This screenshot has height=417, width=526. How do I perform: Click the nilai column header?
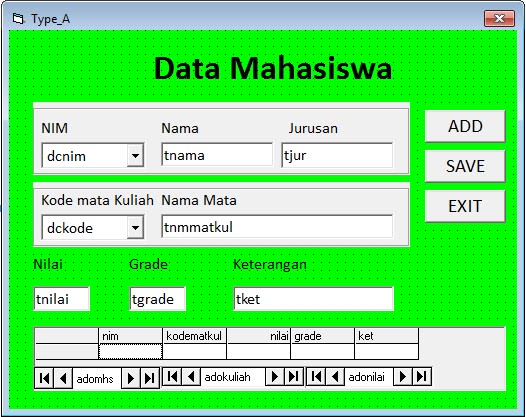(259, 336)
